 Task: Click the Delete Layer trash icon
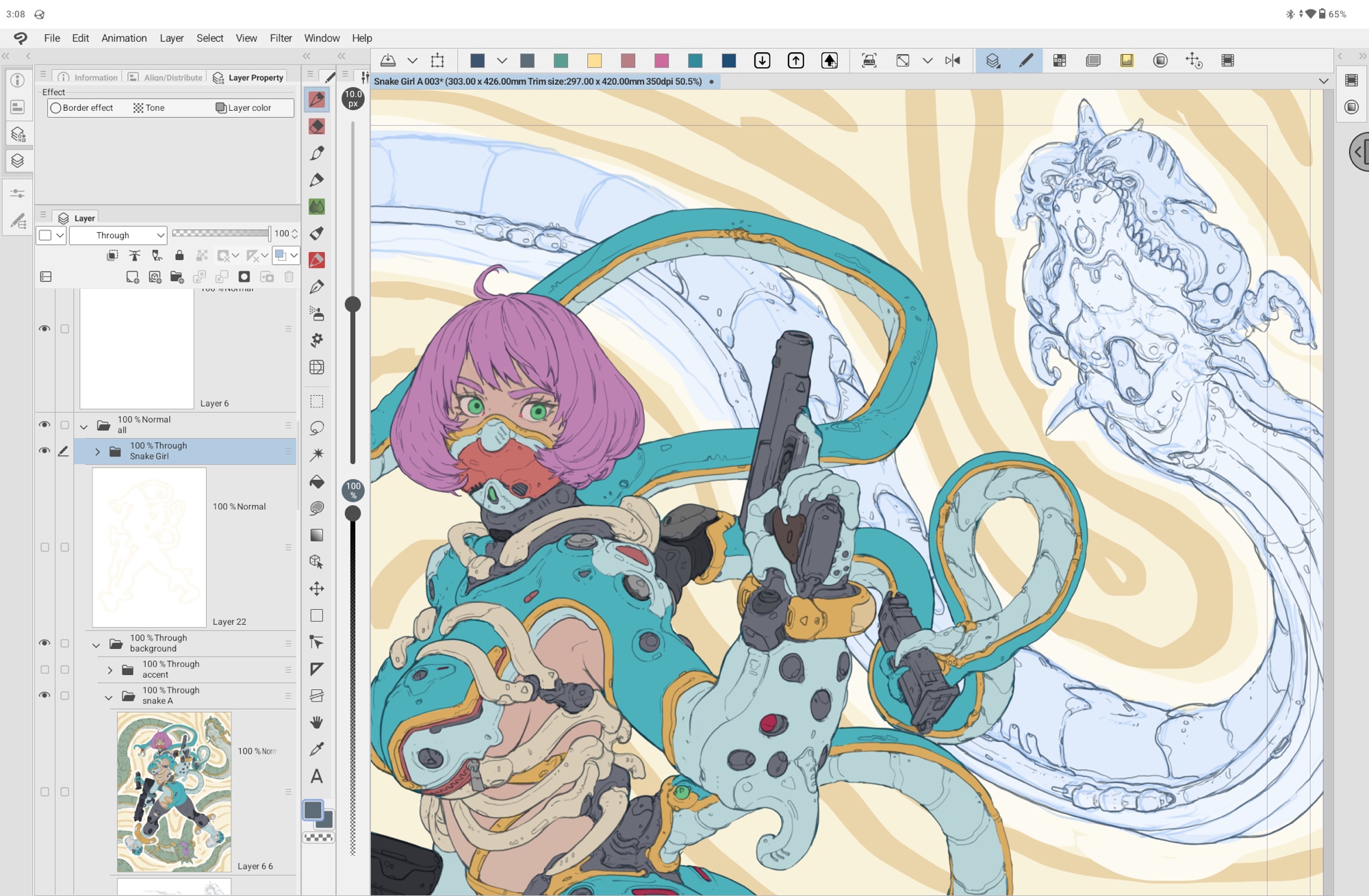(x=289, y=277)
